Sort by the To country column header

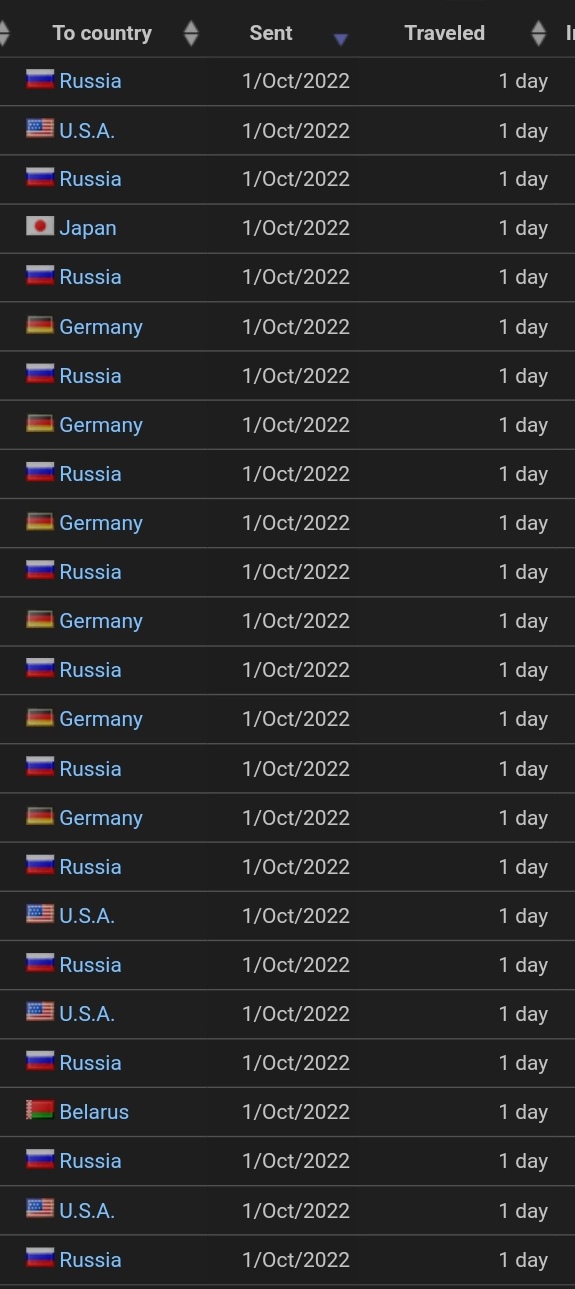pyautogui.click(x=102, y=33)
